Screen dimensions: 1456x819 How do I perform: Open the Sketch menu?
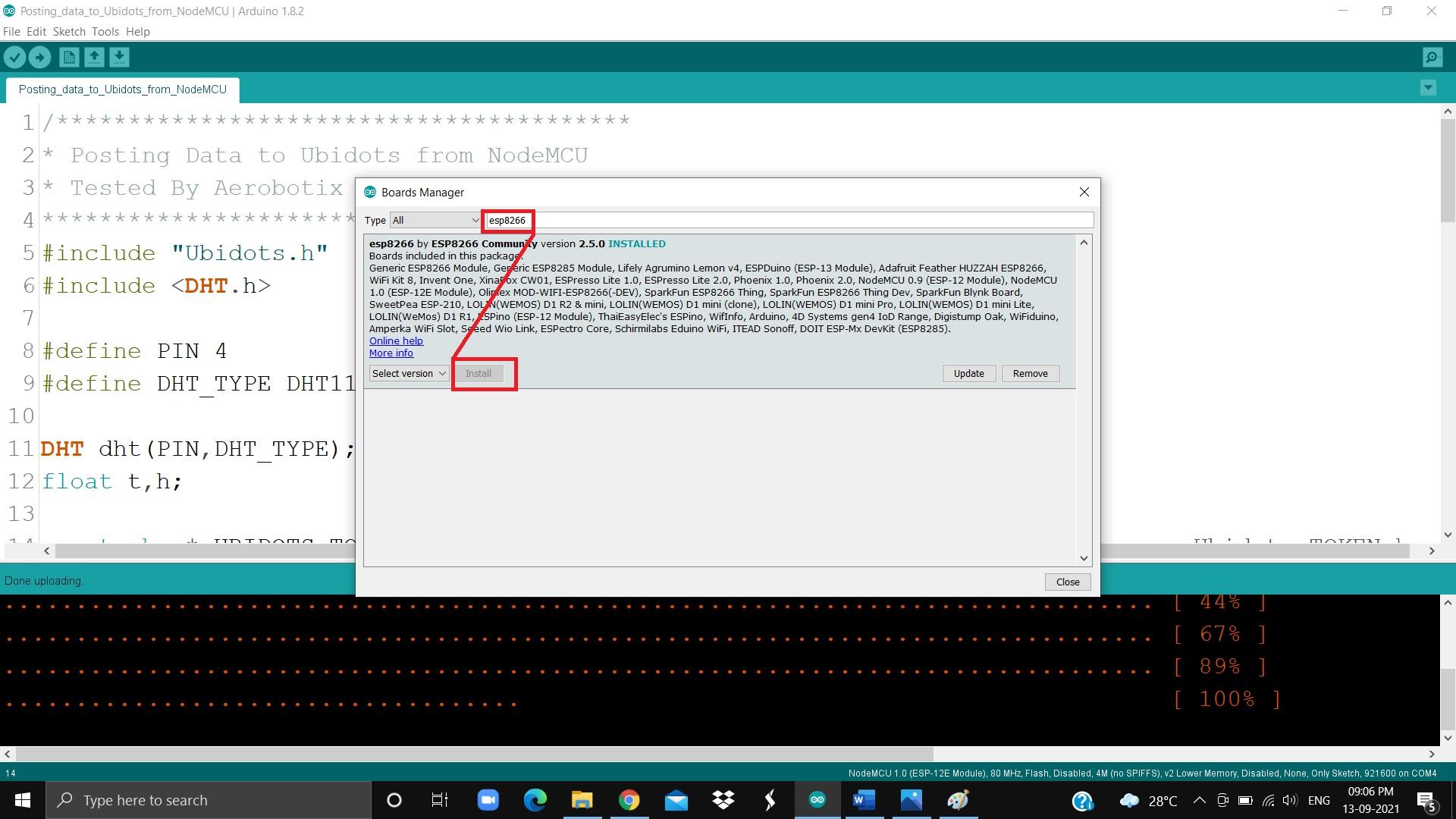[69, 32]
